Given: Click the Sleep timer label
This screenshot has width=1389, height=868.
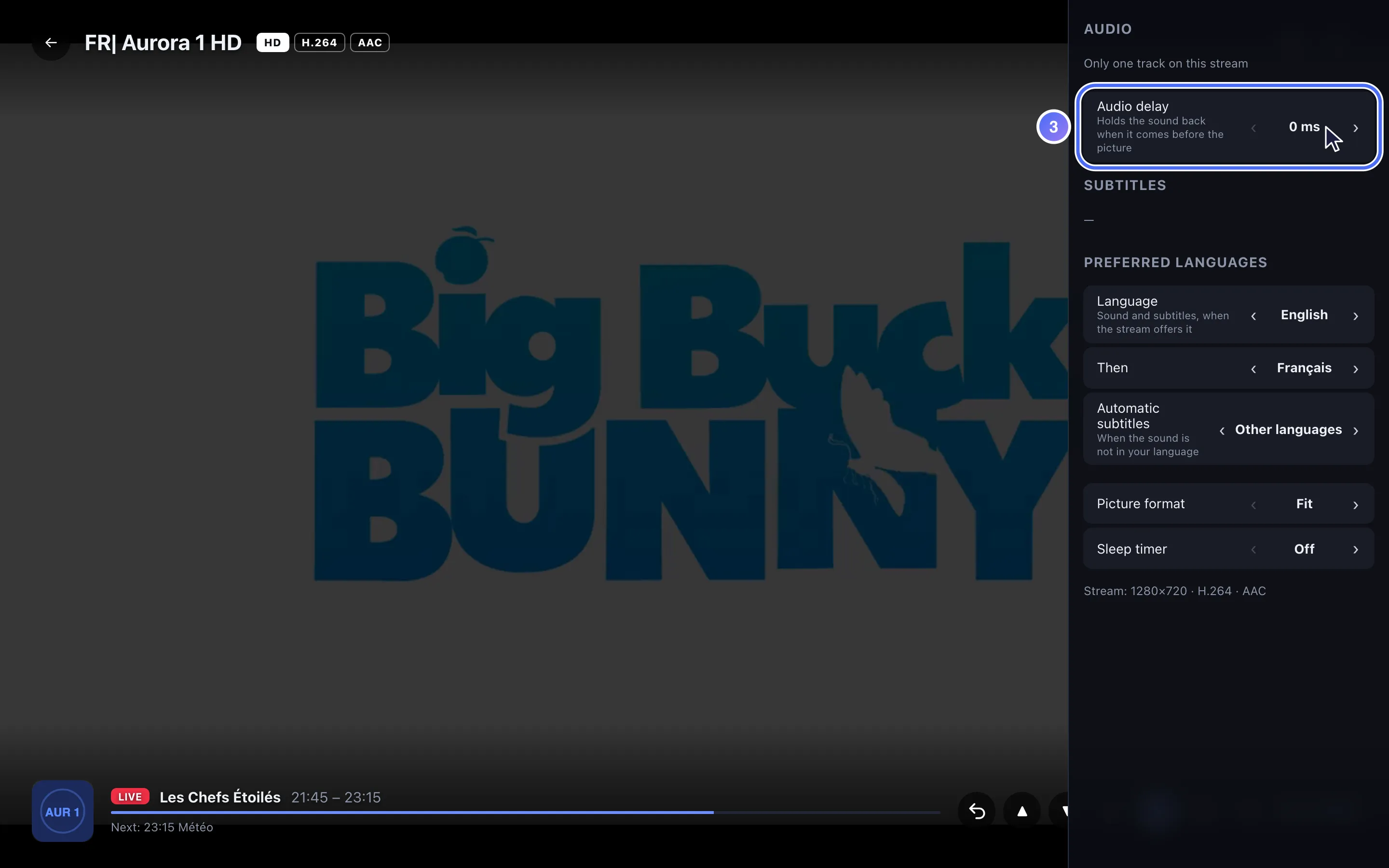Looking at the screenshot, I should point(1132,549).
